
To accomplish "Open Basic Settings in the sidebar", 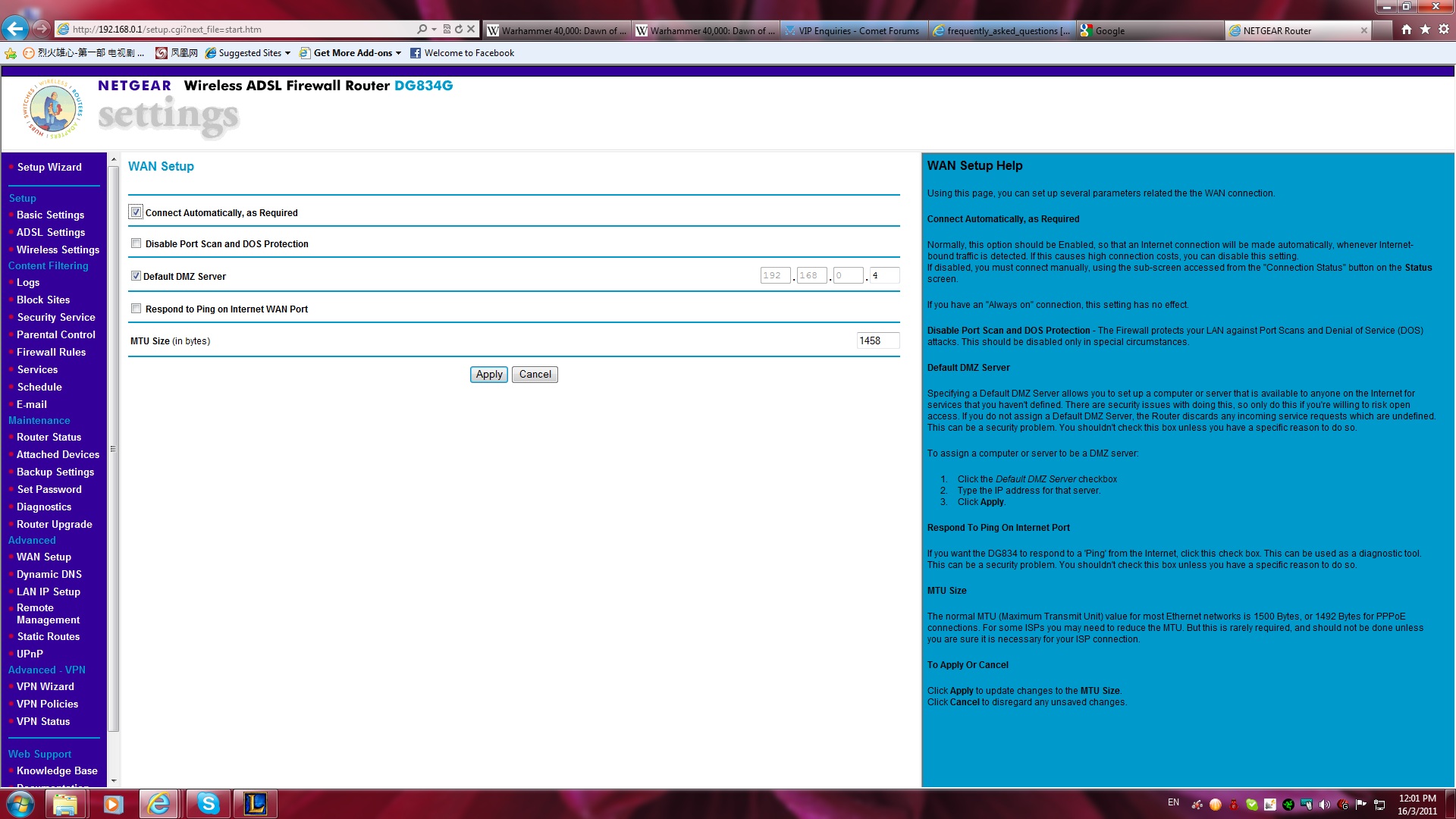I will (50, 215).
